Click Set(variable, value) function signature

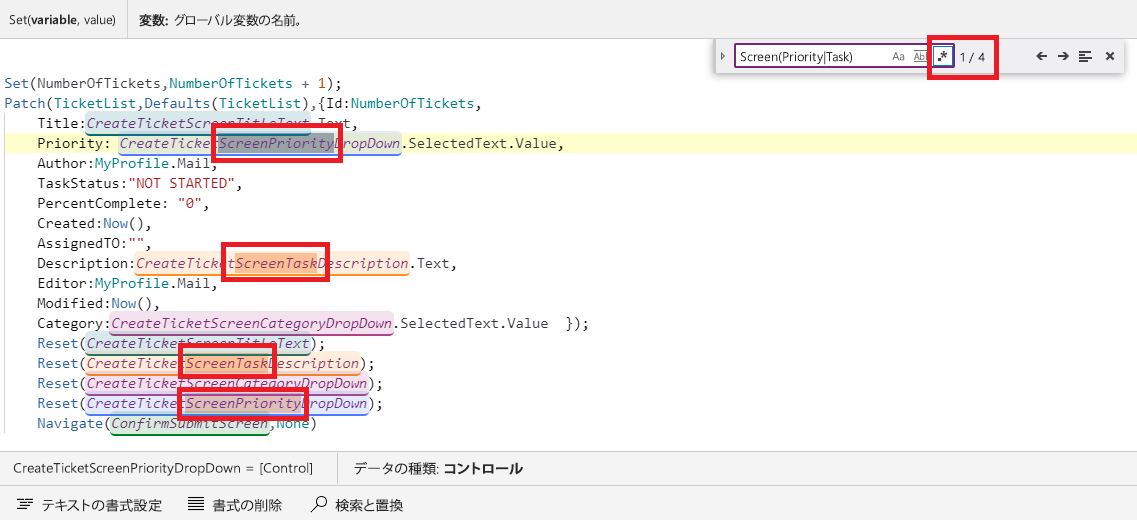tap(62, 20)
